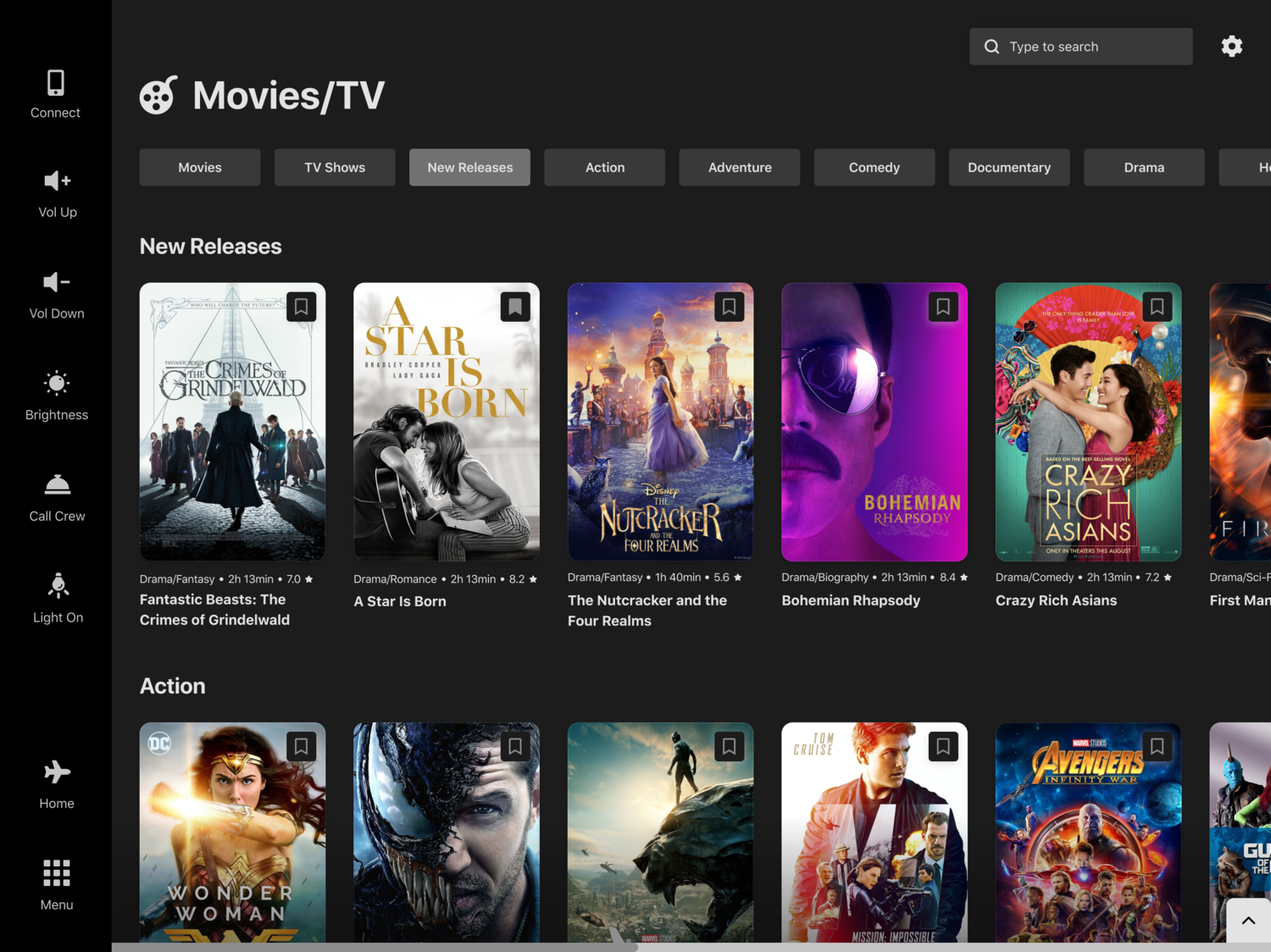Click 'Drama/Biography • 2h 13min • 8.4' info
1271x952 pixels.
874,578
